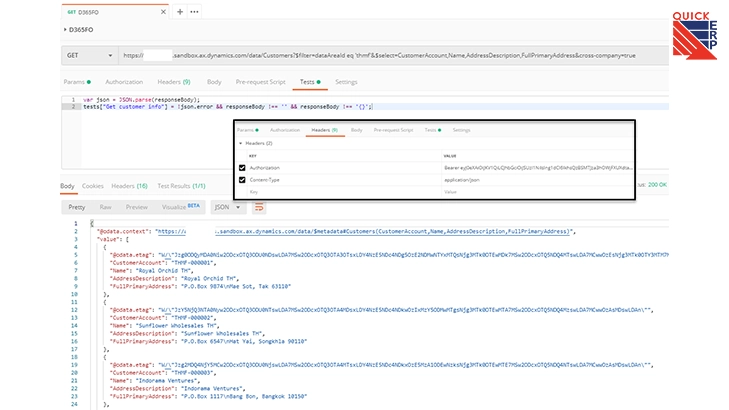Click the "Indorama Ventures" Name value
The height and width of the screenshot is (410, 729).
(168, 381)
